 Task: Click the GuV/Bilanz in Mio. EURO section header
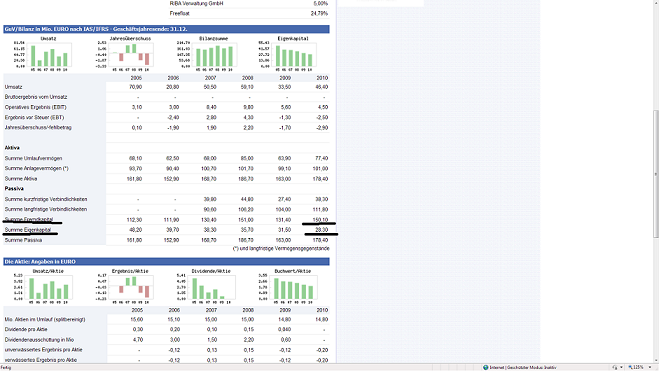tap(166, 29)
